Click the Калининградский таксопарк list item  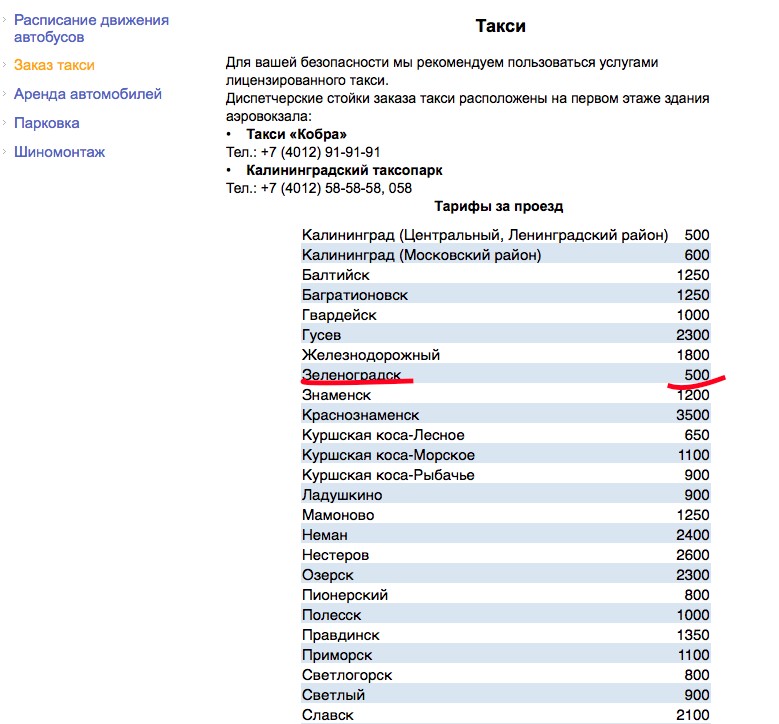coord(344,170)
